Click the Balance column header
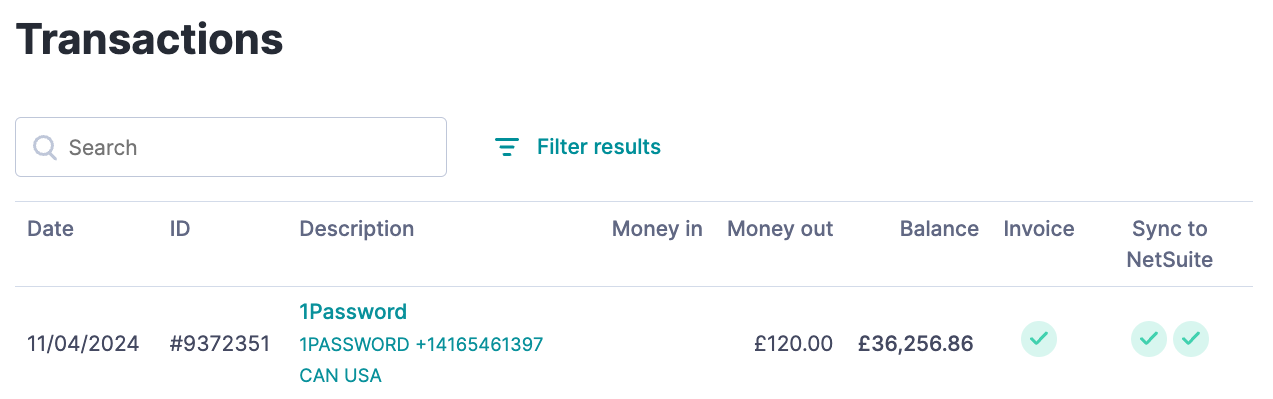 (939, 228)
